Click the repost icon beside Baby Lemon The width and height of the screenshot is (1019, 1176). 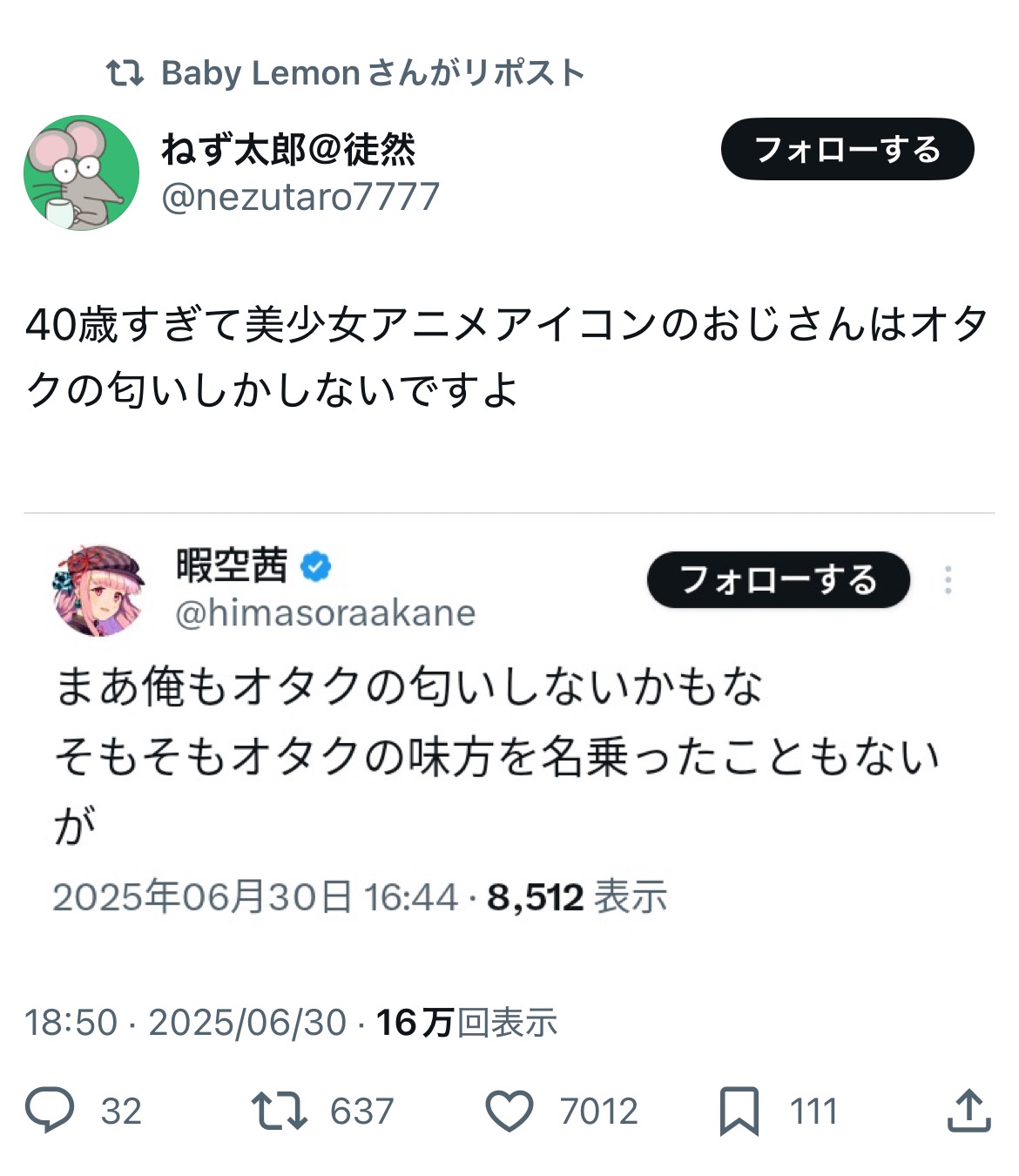pyautogui.click(x=125, y=73)
